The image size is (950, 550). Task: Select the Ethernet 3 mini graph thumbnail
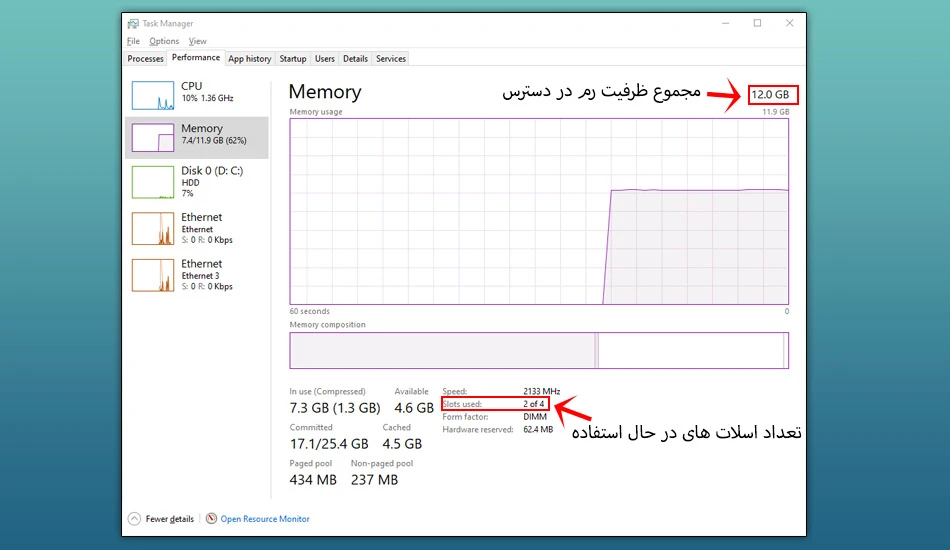tap(153, 275)
